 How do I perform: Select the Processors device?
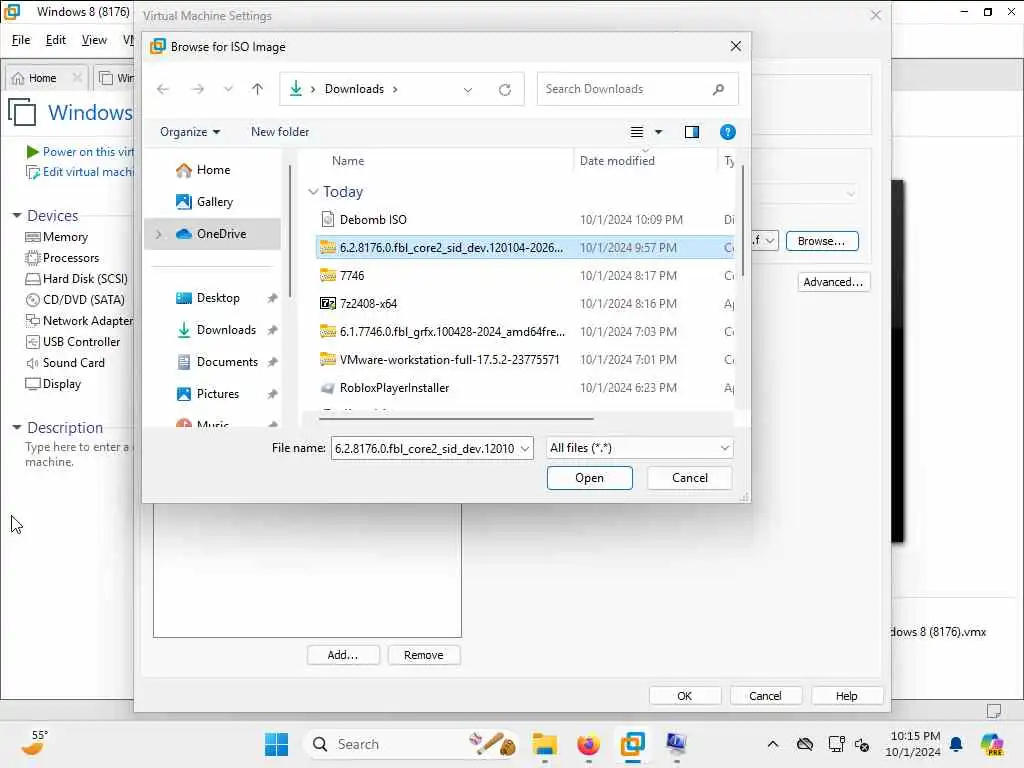click(62, 258)
